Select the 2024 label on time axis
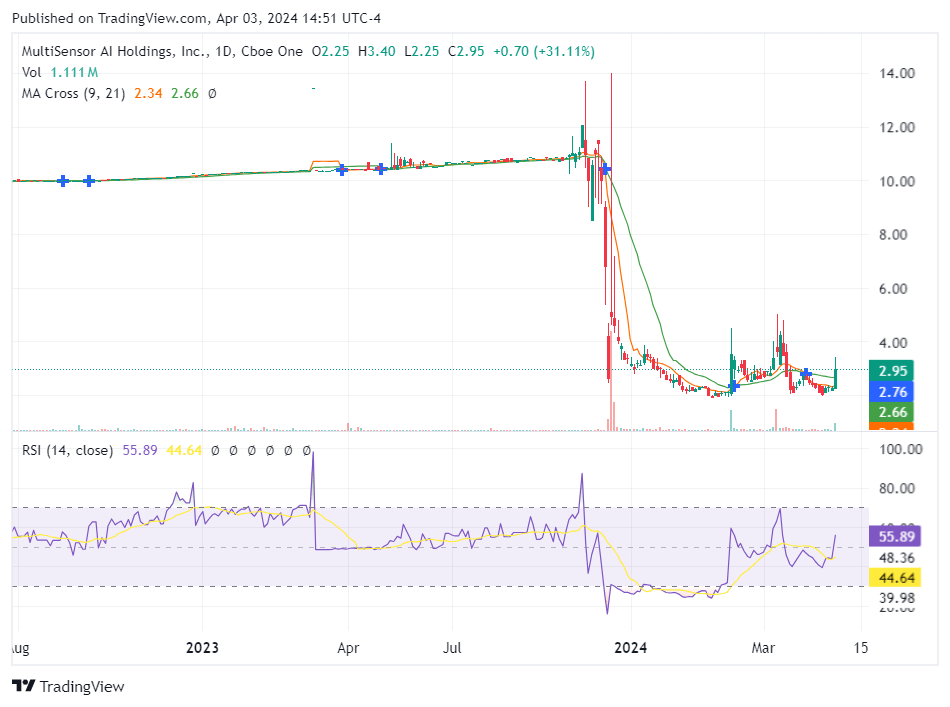 tap(631, 648)
